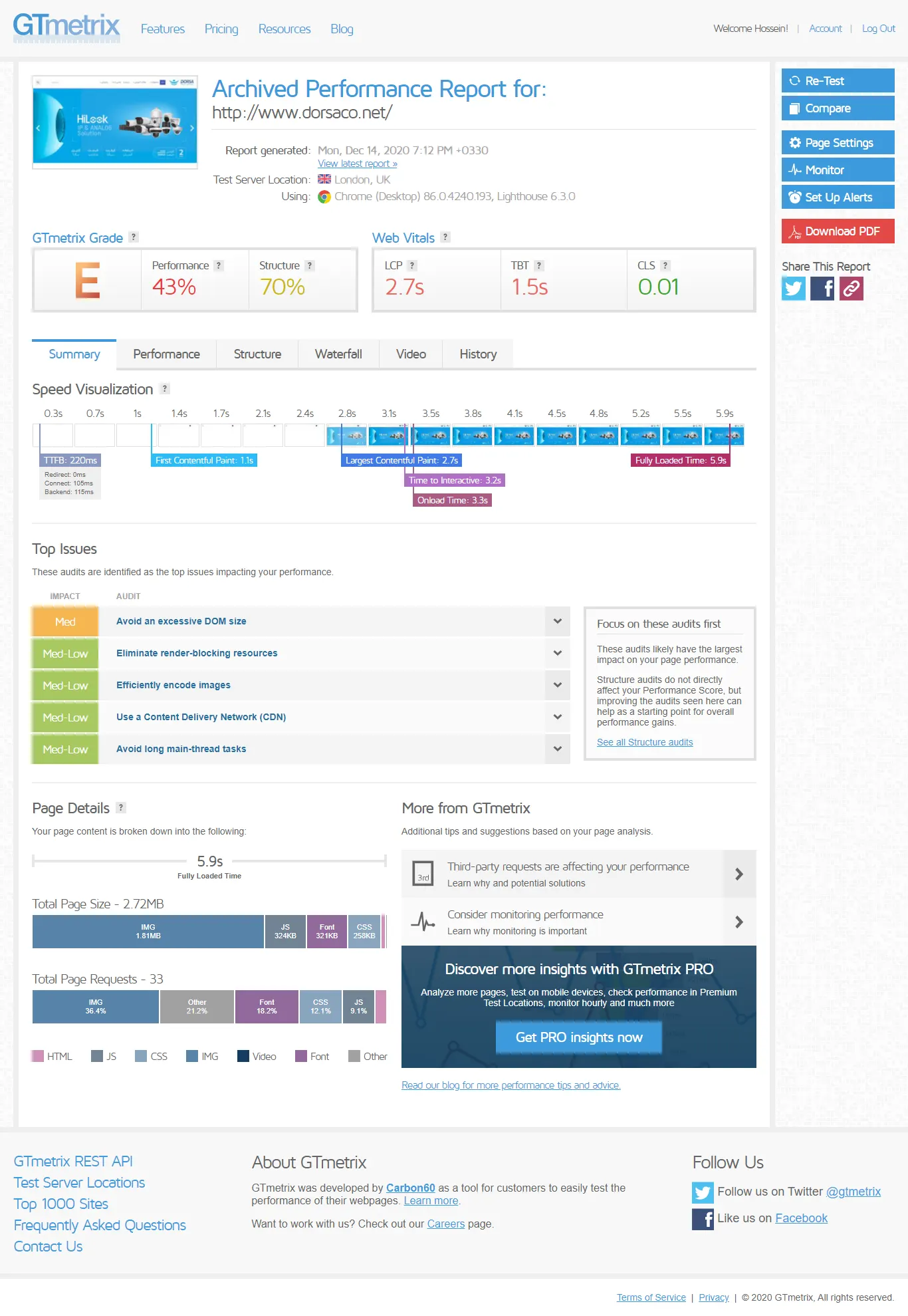The width and height of the screenshot is (908, 1316).
Task: Click the Re-Test button
Action: 838,81
